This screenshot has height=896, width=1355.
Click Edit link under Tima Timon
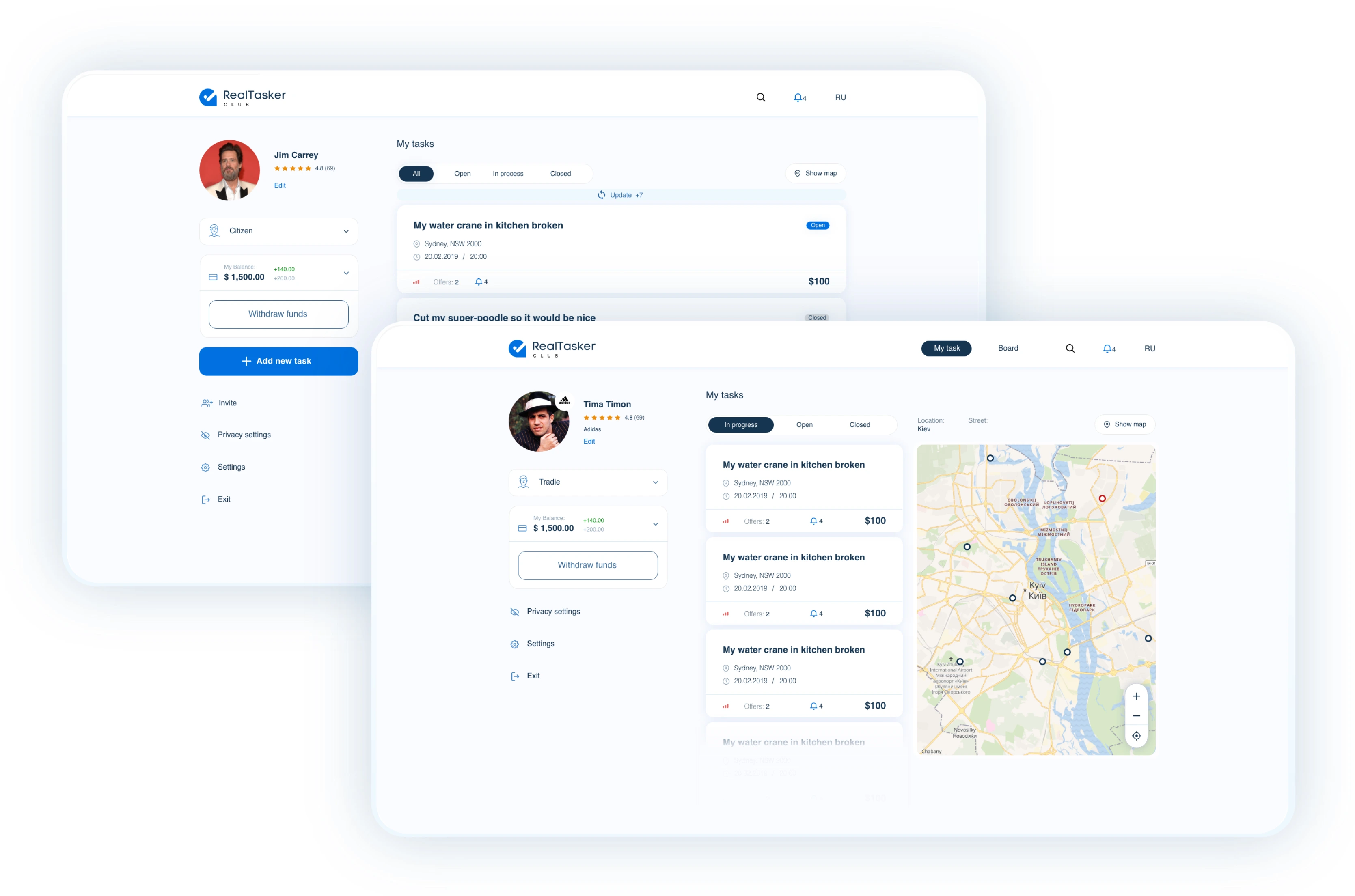pyautogui.click(x=589, y=441)
